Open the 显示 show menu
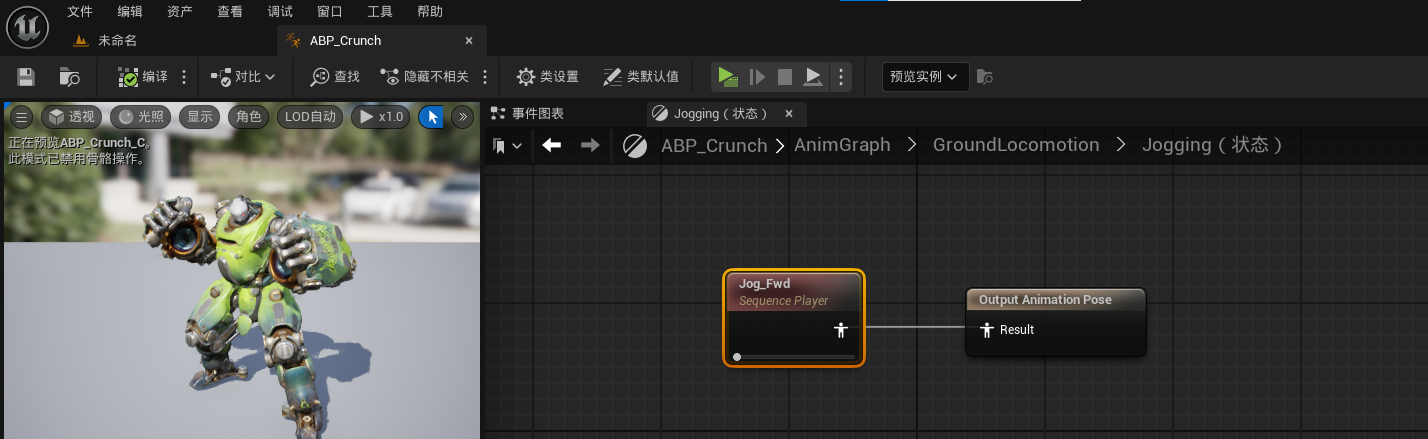1428x439 pixels. point(200,117)
